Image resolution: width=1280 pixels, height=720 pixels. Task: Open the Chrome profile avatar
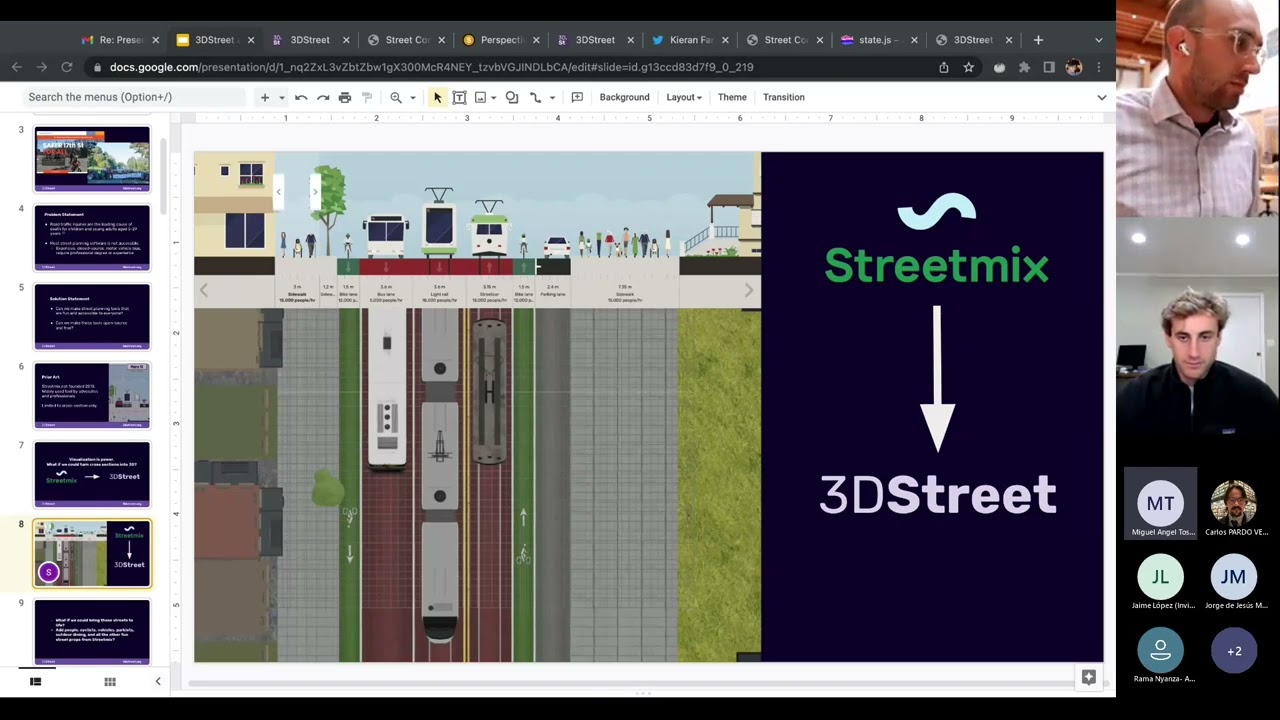[1074, 67]
